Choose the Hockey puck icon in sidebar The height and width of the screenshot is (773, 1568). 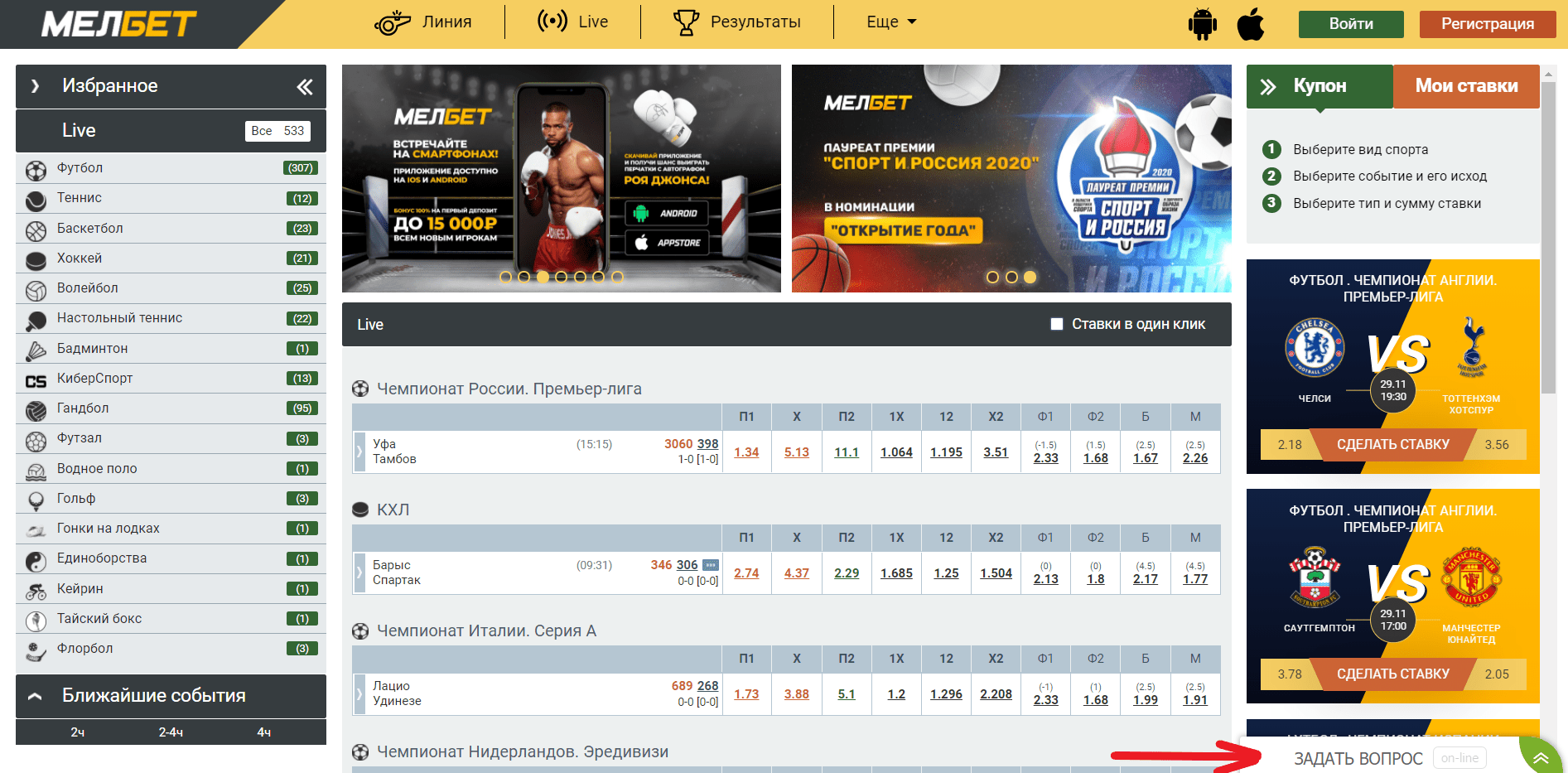(36, 261)
